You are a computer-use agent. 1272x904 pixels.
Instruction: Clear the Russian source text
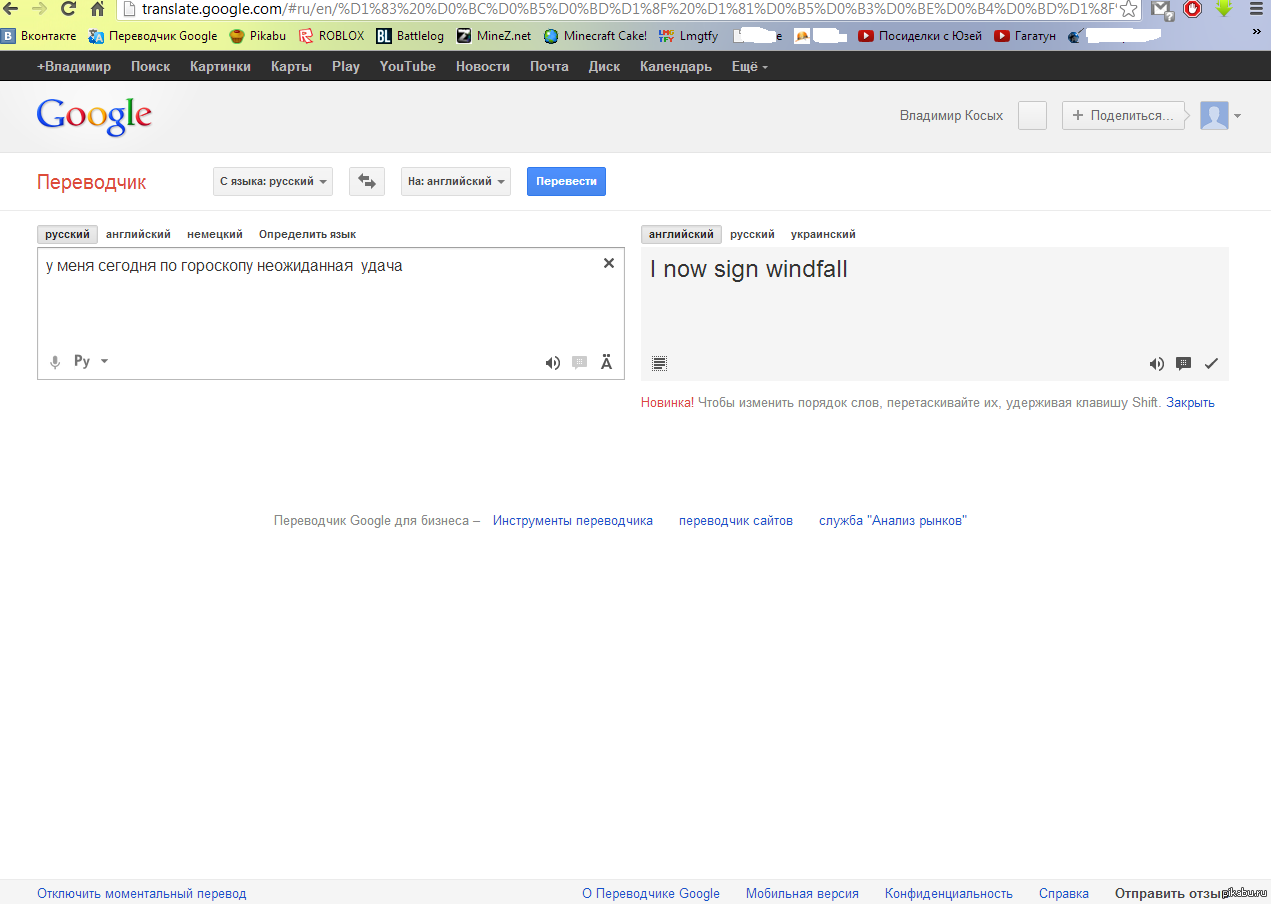609,263
